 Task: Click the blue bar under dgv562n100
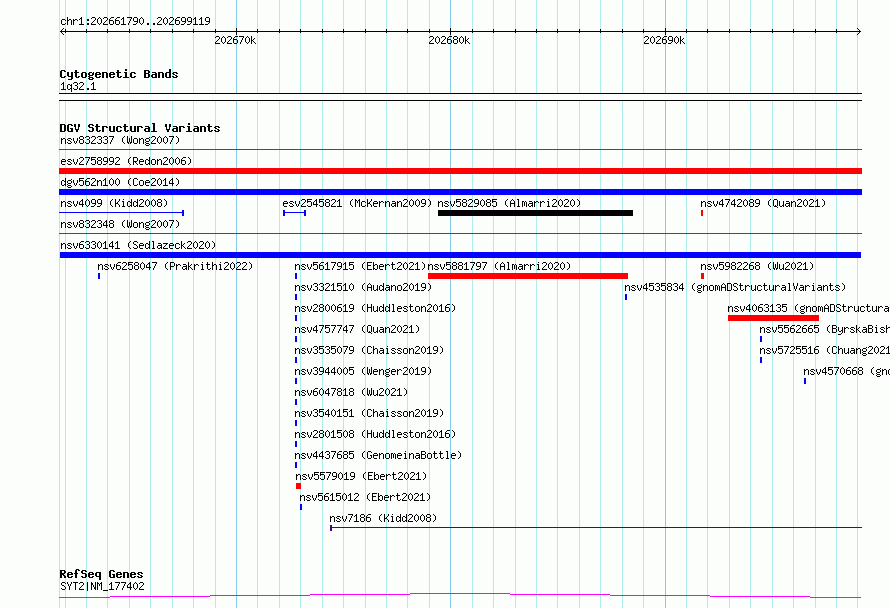pyautogui.click(x=460, y=192)
